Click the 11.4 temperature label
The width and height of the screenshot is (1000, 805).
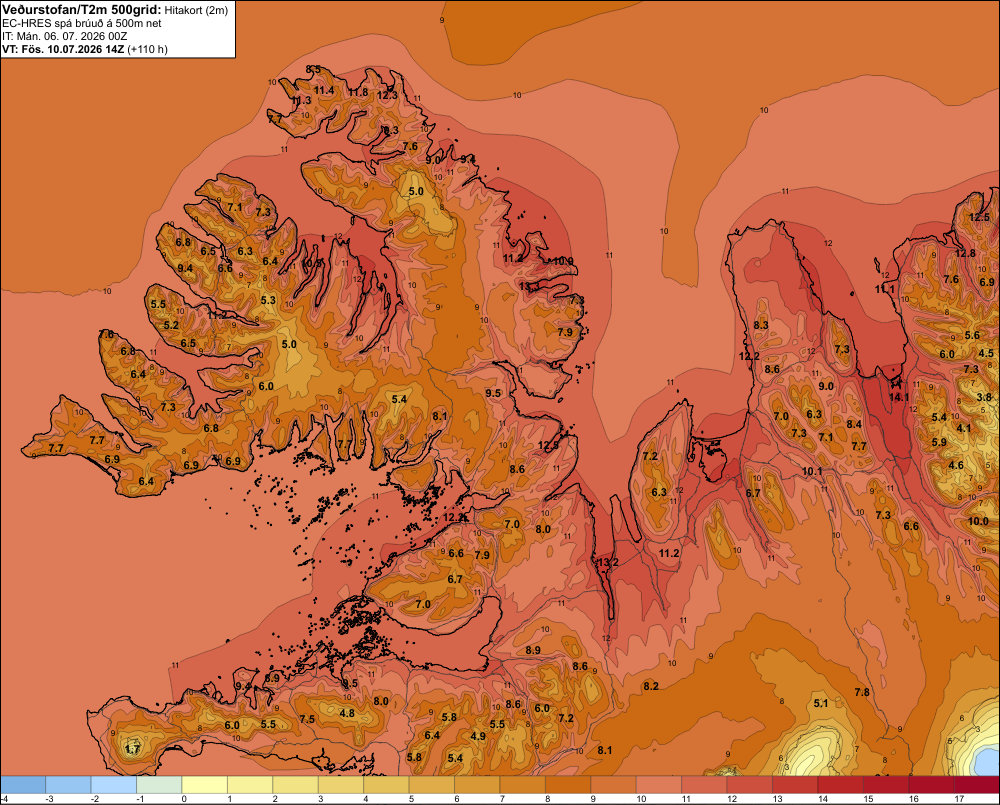pyautogui.click(x=324, y=90)
